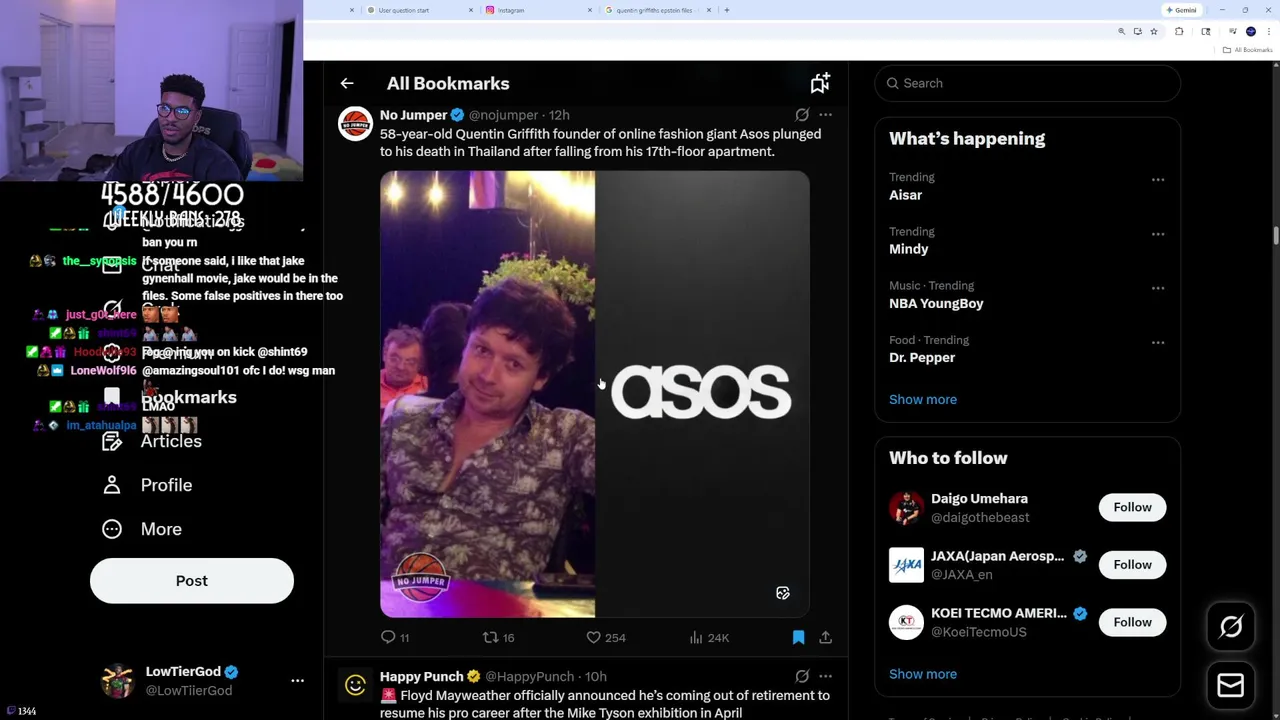1280x720 pixels.
Task: Open More in the sidebar menu
Action: 161,529
